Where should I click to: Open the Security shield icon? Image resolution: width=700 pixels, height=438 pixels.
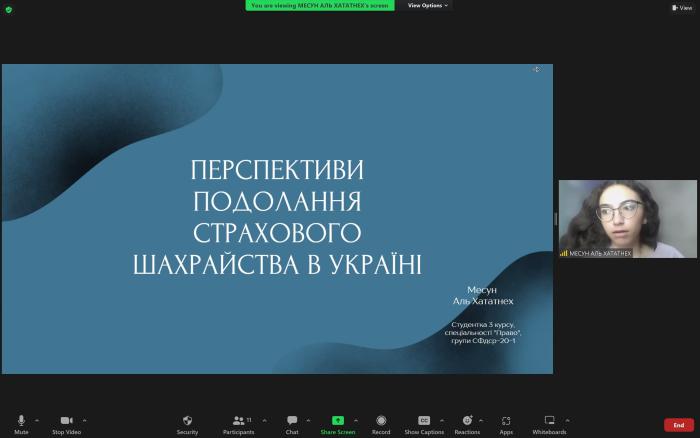click(187, 421)
